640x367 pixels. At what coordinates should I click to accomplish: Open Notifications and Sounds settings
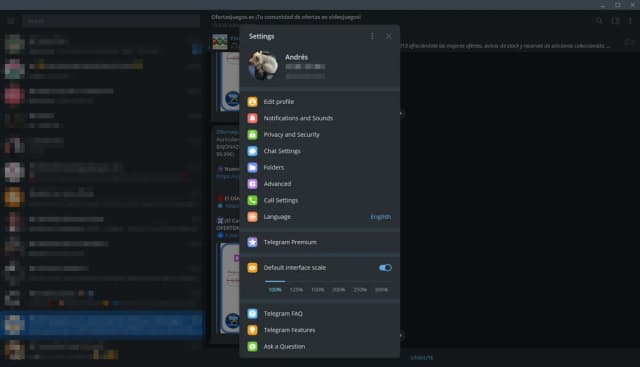[x=320, y=118]
